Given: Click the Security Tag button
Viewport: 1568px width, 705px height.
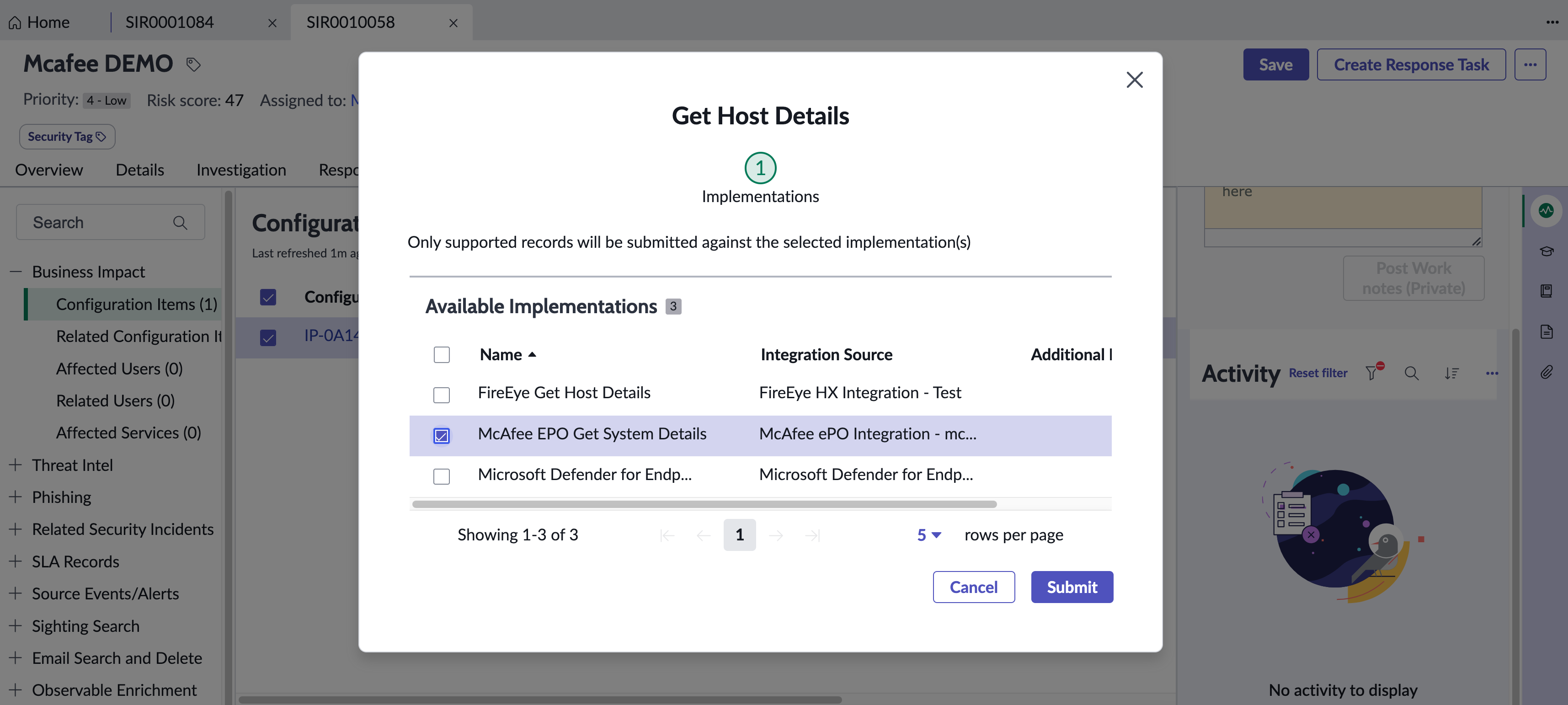Looking at the screenshot, I should pos(67,136).
